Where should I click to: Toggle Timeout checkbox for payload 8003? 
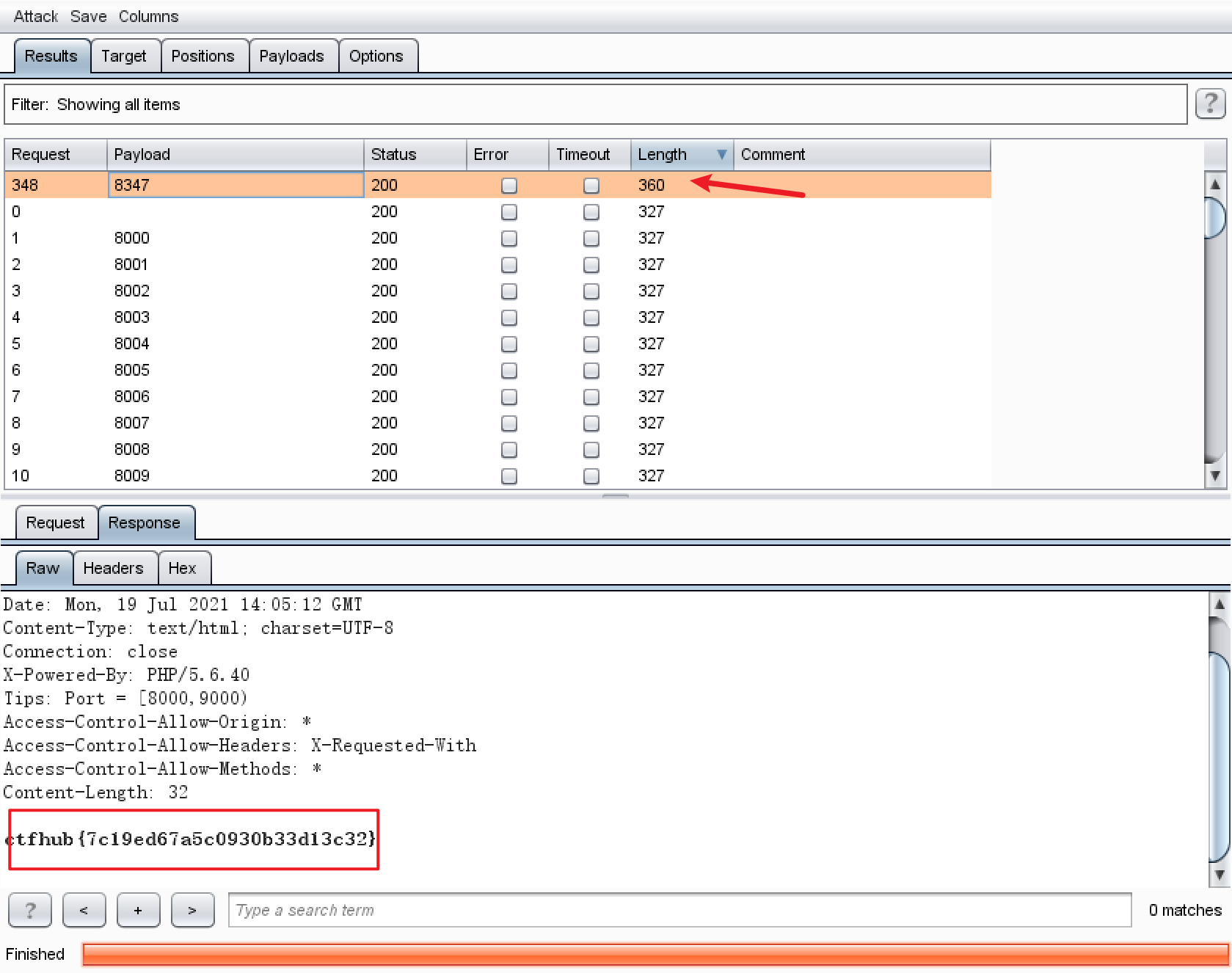point(591,318)
